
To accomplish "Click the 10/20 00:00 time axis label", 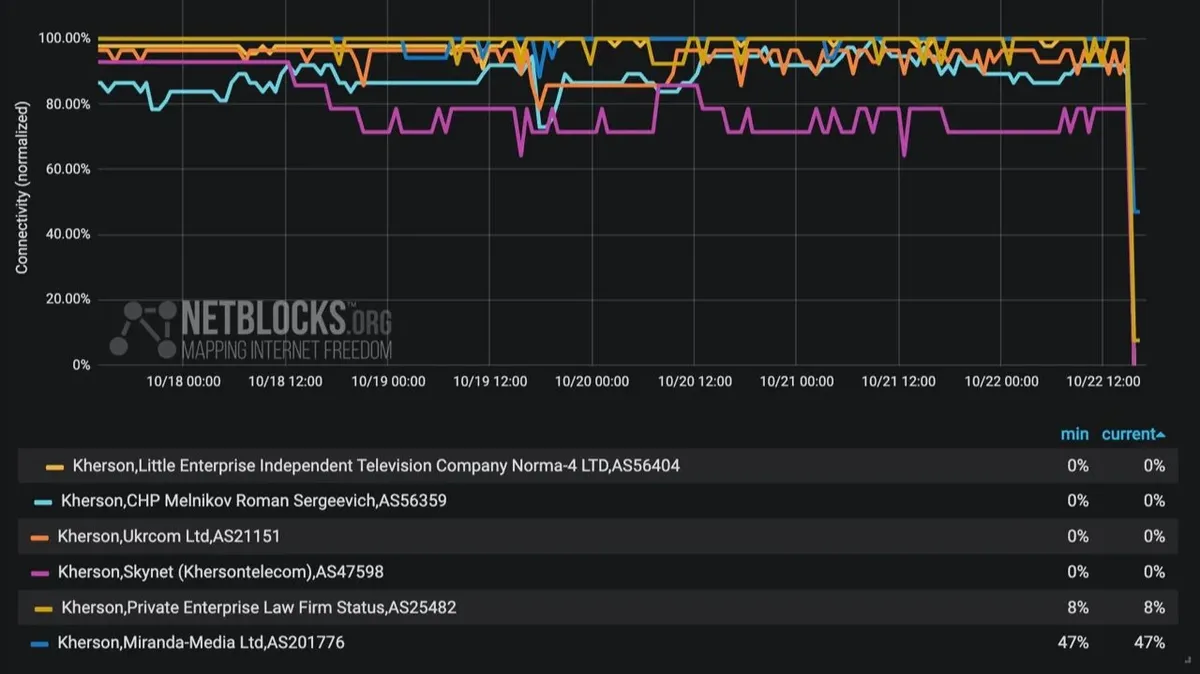I will tap(592, 381).
